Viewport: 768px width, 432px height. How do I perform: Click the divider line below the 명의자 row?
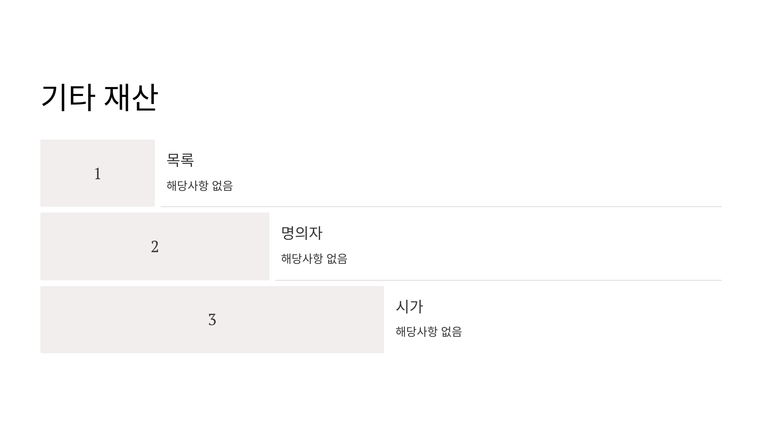[498, 281]
